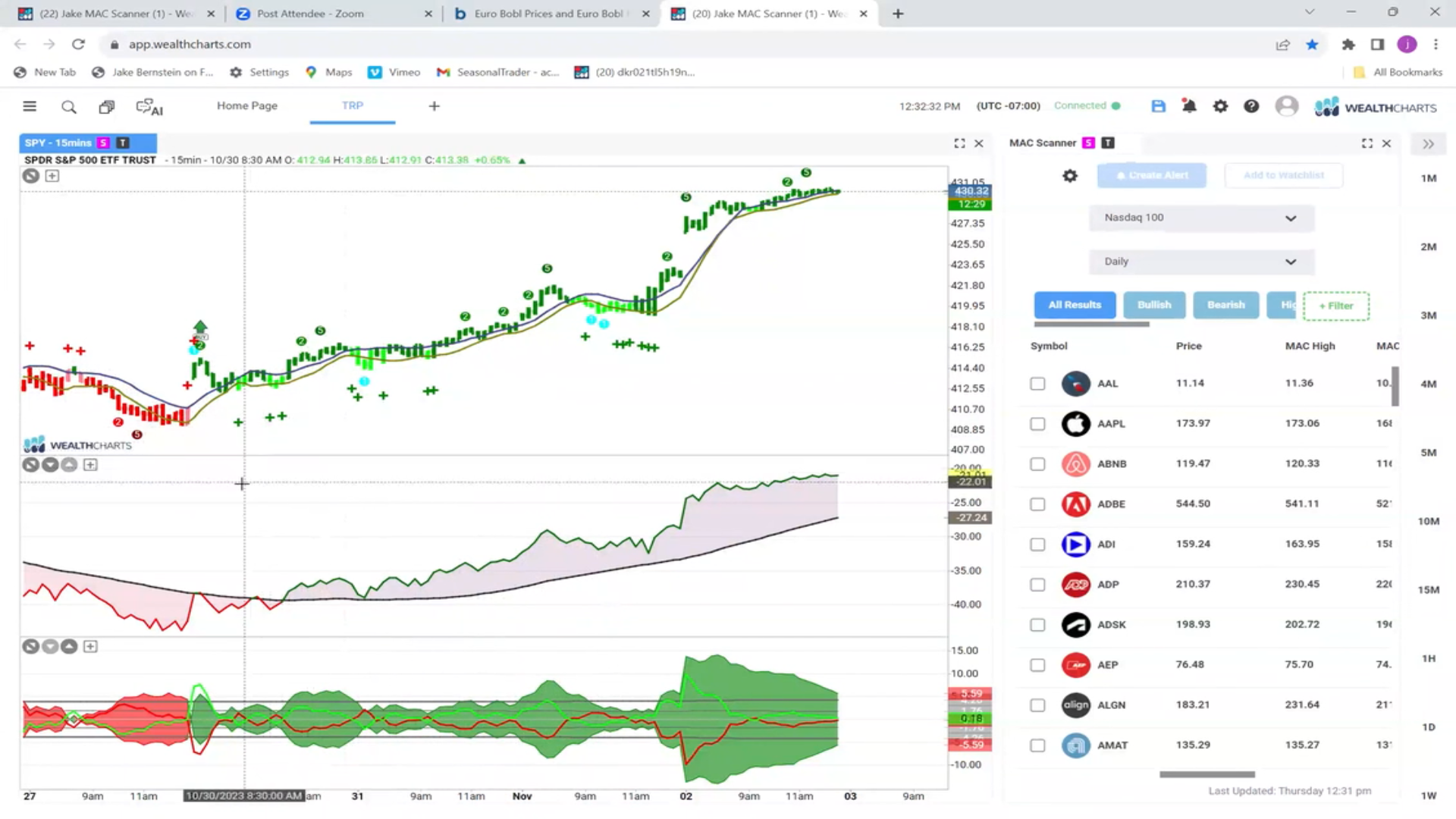
Task: Filter scanner by Bullish results
Action: tap(1154, 305)
